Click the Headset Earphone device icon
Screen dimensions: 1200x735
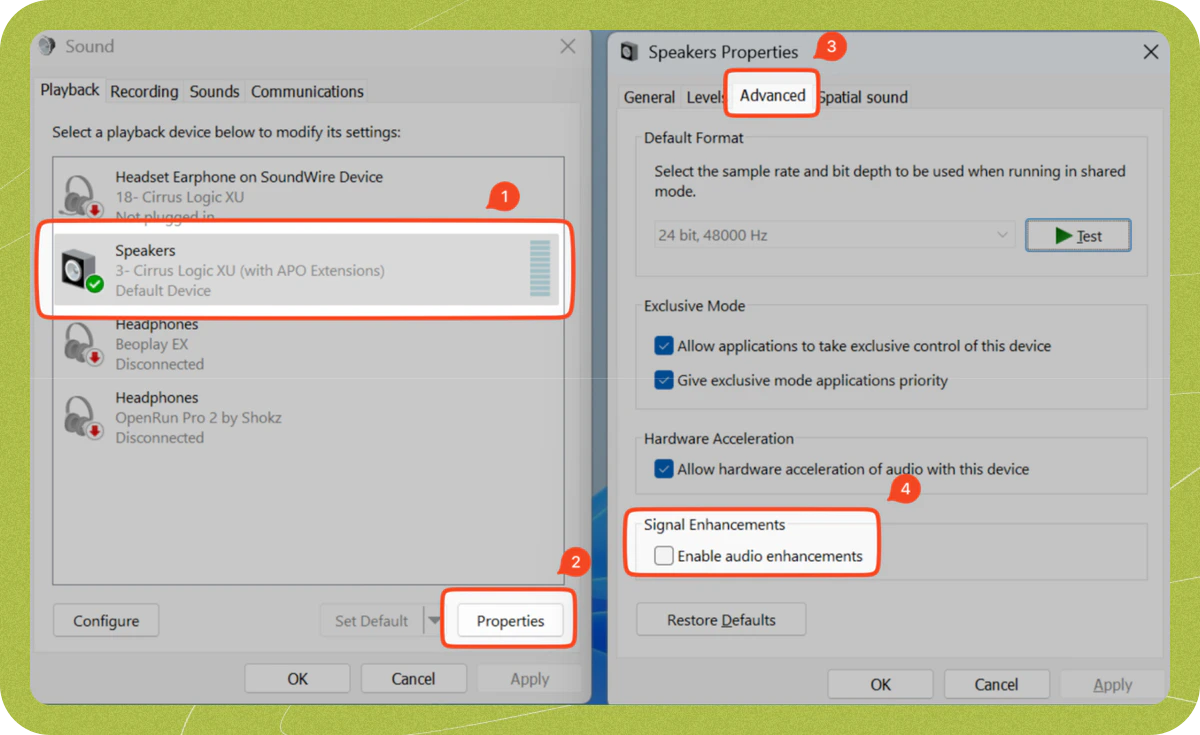point(82,197)
